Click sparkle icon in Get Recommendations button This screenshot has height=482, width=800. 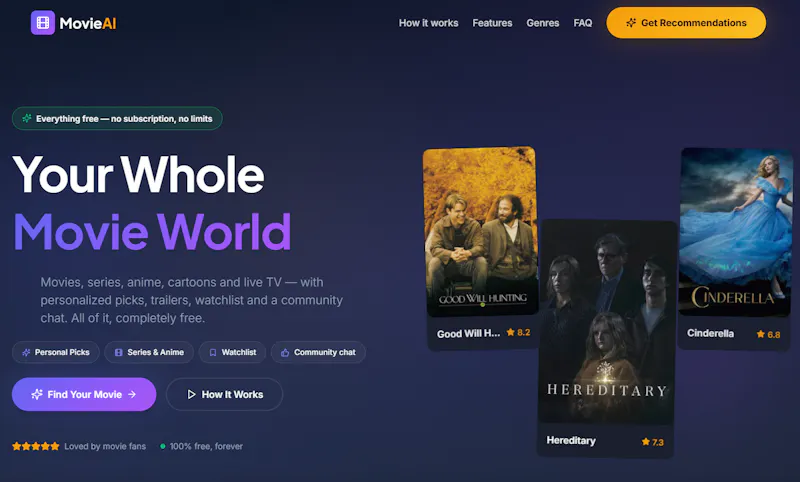631,23
